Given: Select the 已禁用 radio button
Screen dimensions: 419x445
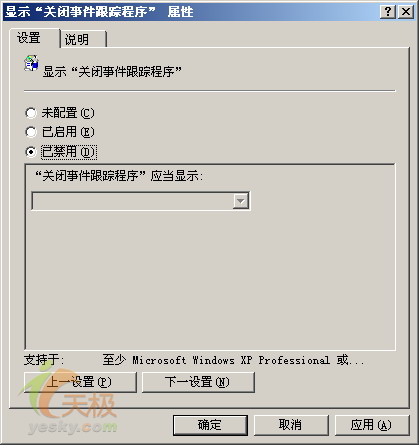Looking at the screenshot, I should [31, 152].
